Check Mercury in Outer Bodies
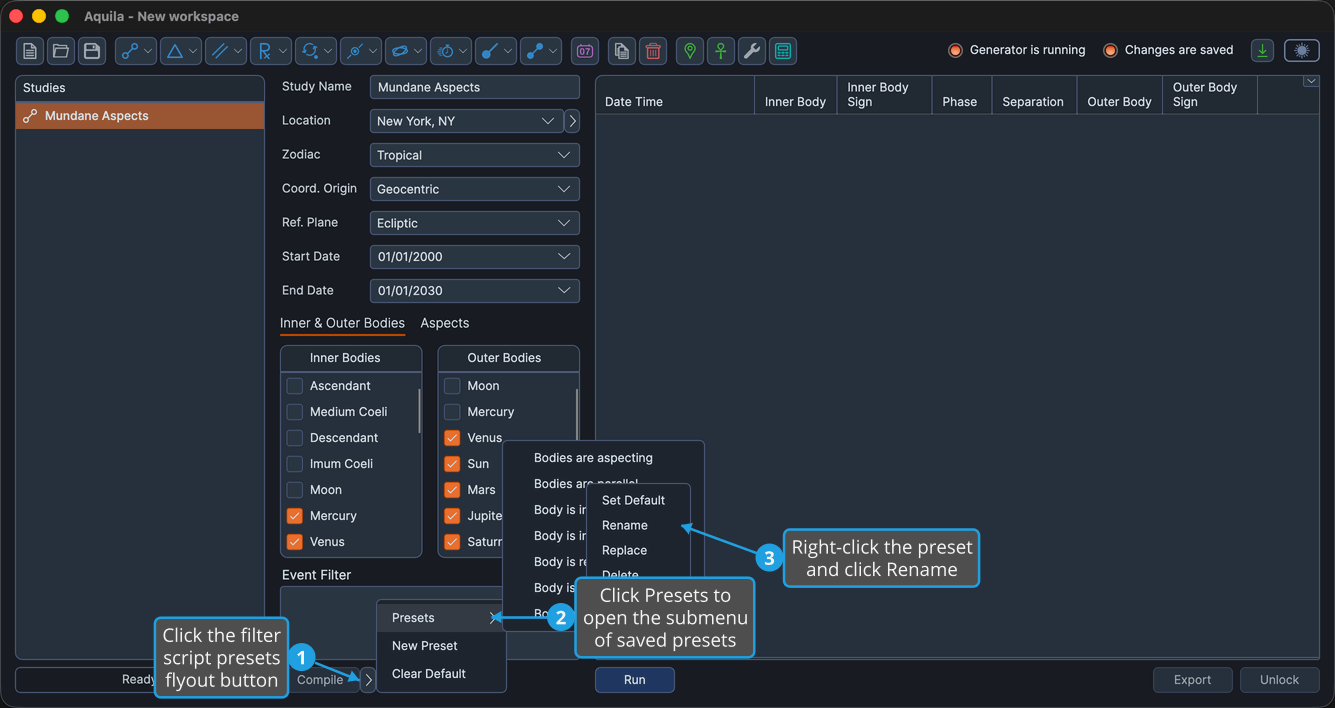This screenshot has height=708, width=1335. tap(452, 412)
